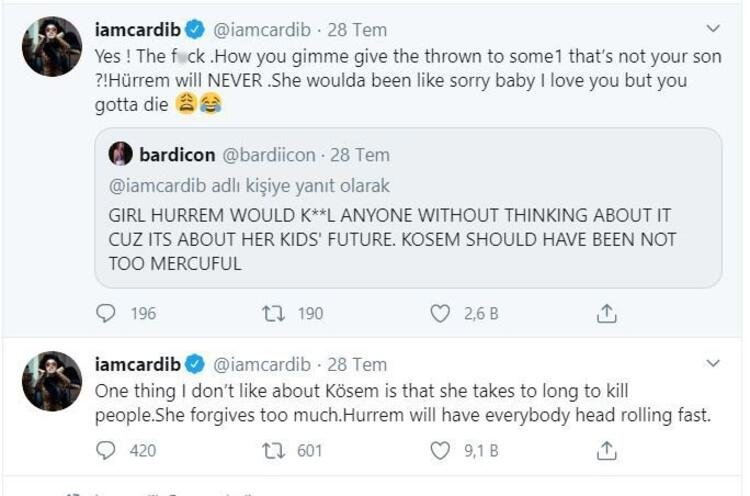750x496 pixels.
Task: Share the first tweet about Hürrem
Action: click(606, 314)
